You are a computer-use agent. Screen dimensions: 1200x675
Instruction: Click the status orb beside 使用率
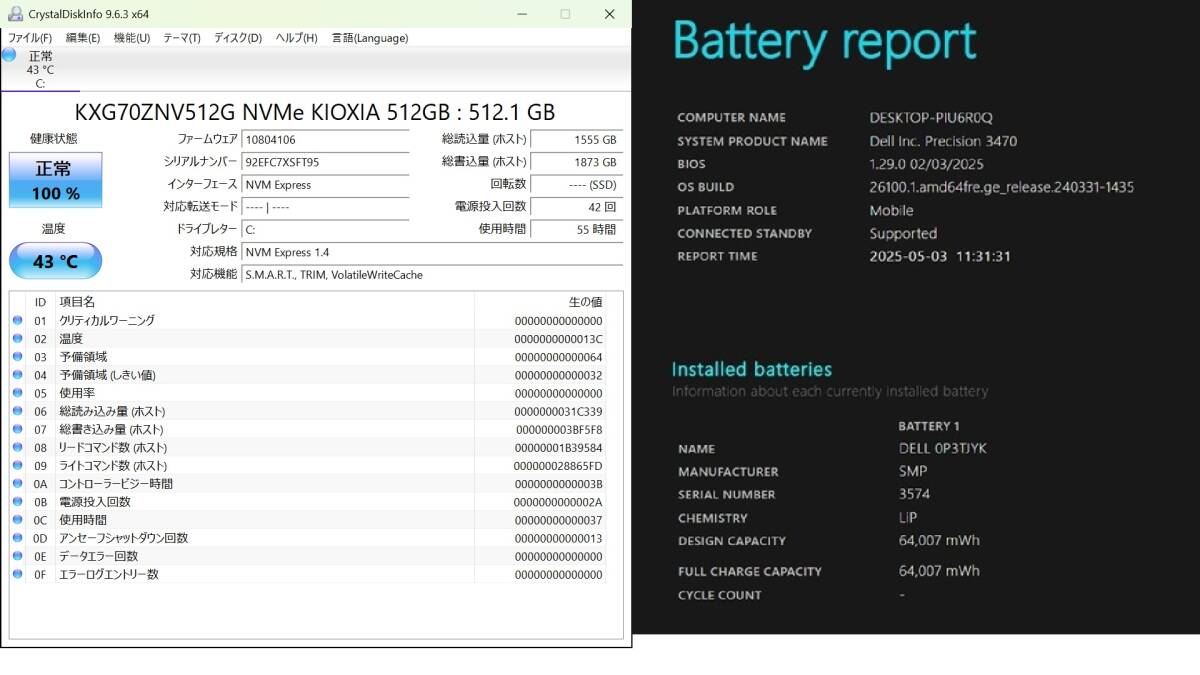[17, 393]
